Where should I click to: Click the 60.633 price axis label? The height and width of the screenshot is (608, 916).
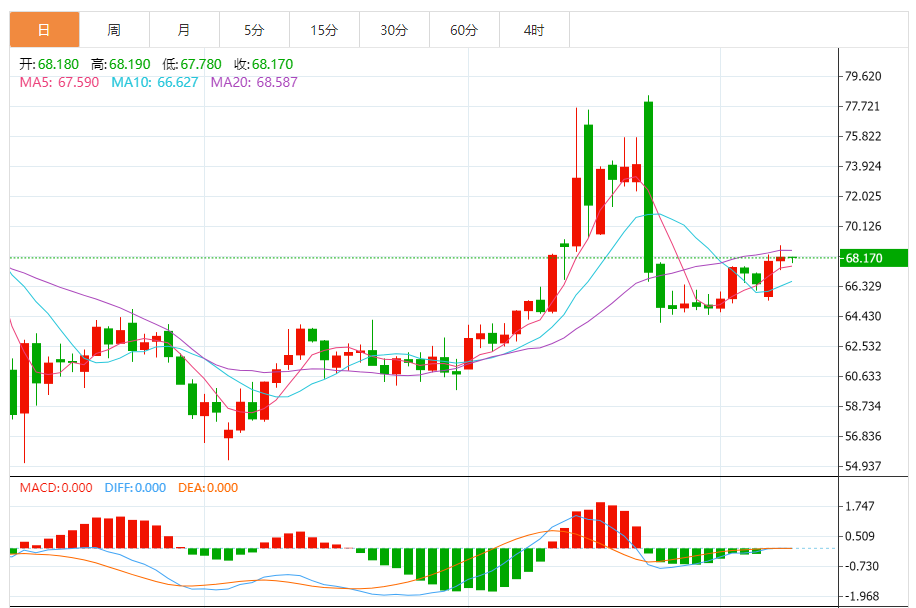[x=863, y=376]
